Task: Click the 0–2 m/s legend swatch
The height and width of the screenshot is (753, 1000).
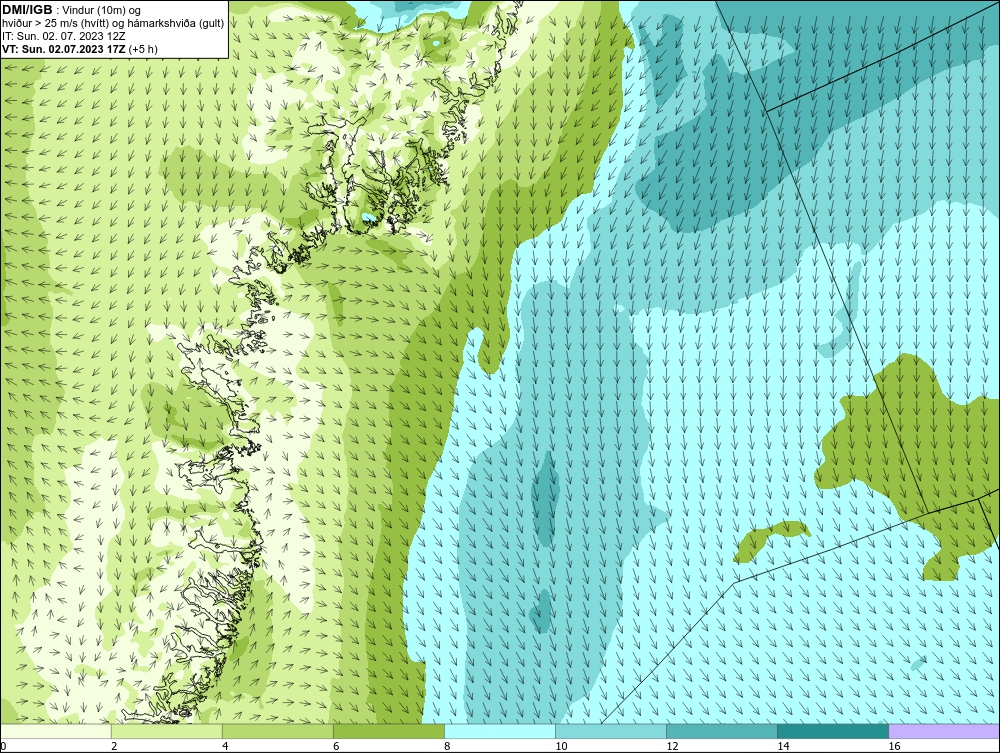Action: click(x=56, y=731)
